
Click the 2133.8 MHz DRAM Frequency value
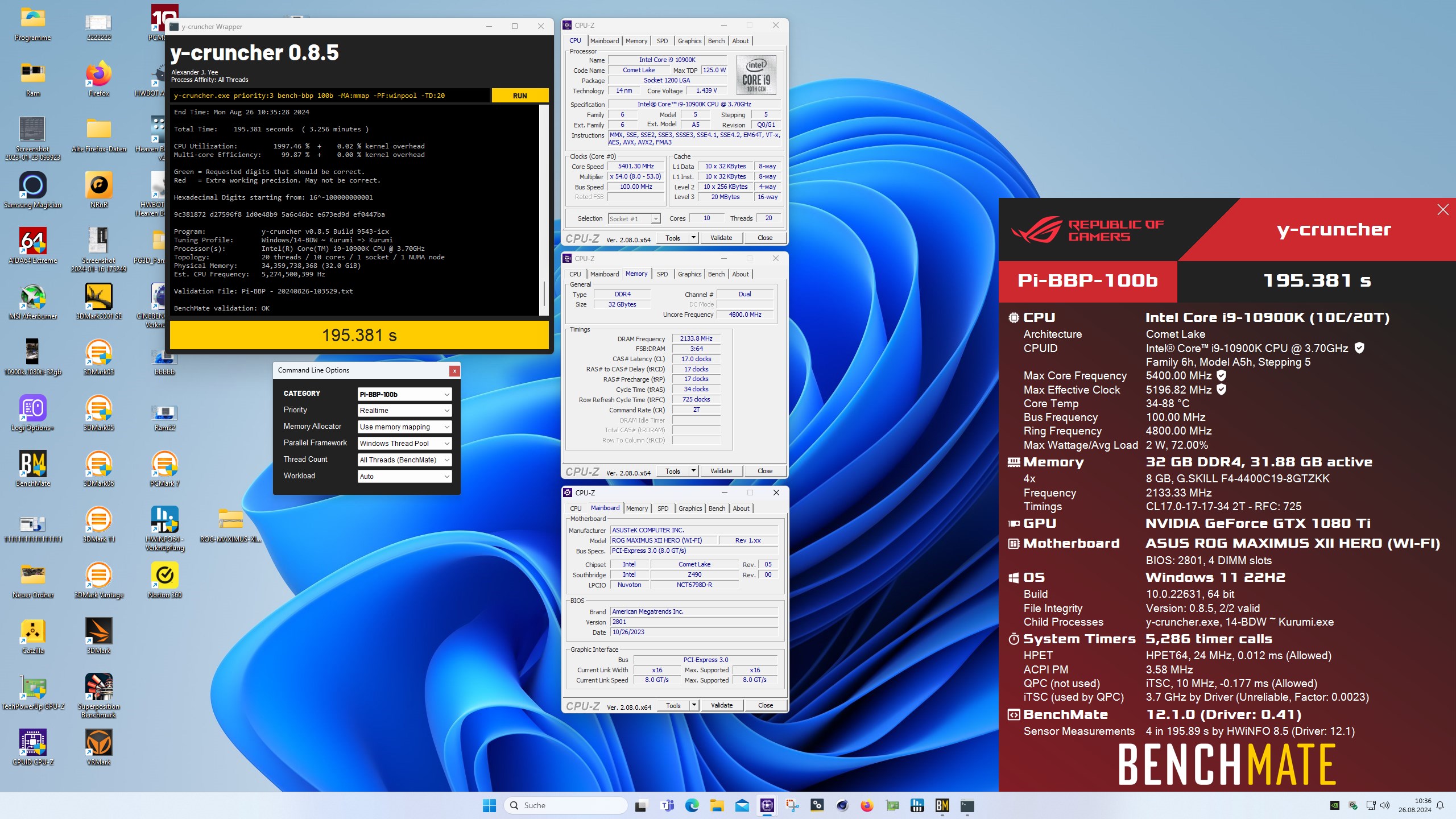pos(696,338)
